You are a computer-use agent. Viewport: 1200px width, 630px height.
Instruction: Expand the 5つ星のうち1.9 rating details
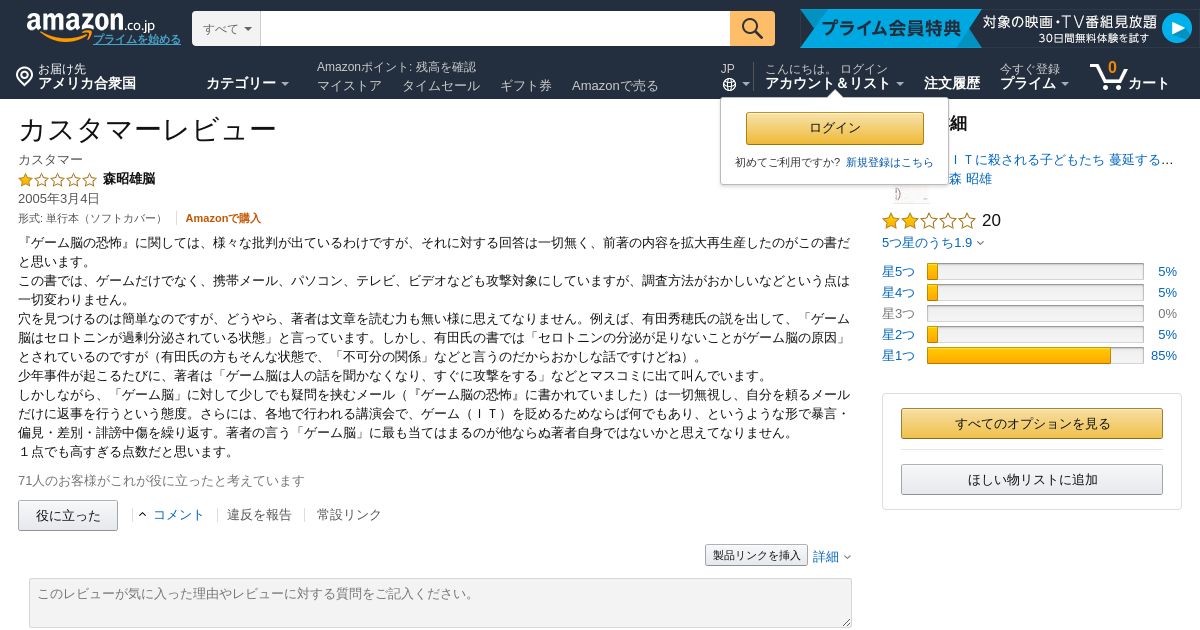coord(933,242)
